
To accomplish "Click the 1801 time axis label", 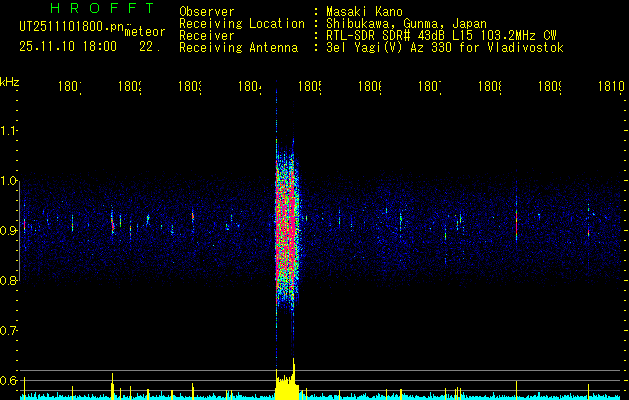I will click(x=70, y=86).
